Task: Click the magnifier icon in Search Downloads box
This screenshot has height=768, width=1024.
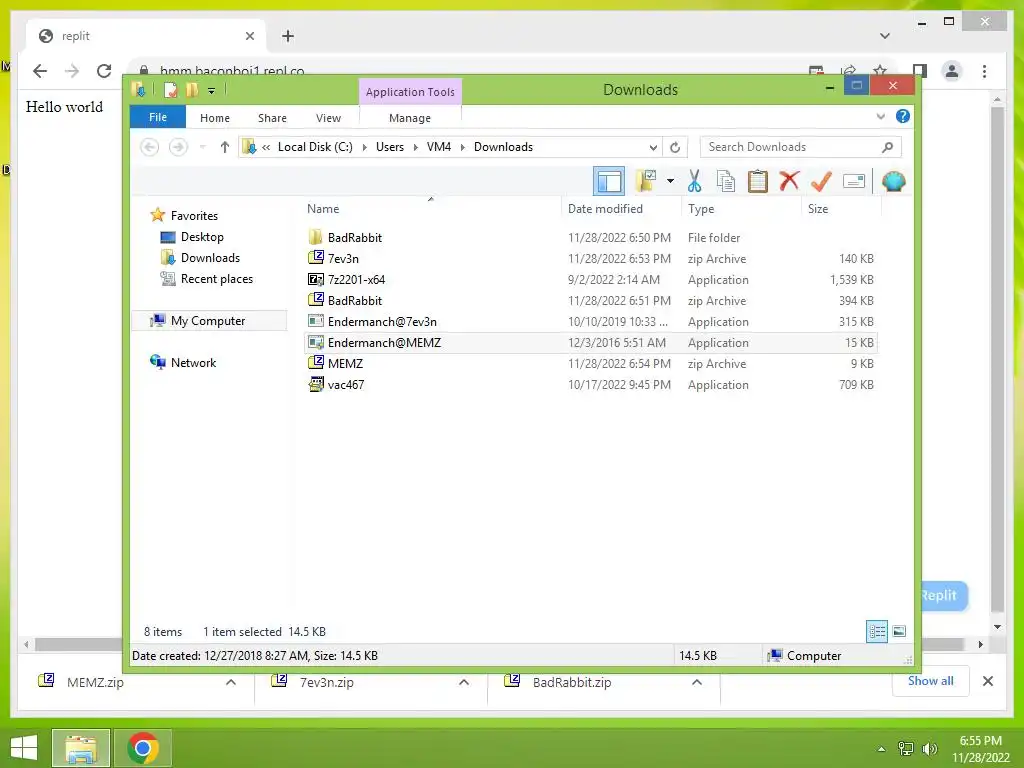Action: [887, 147]
